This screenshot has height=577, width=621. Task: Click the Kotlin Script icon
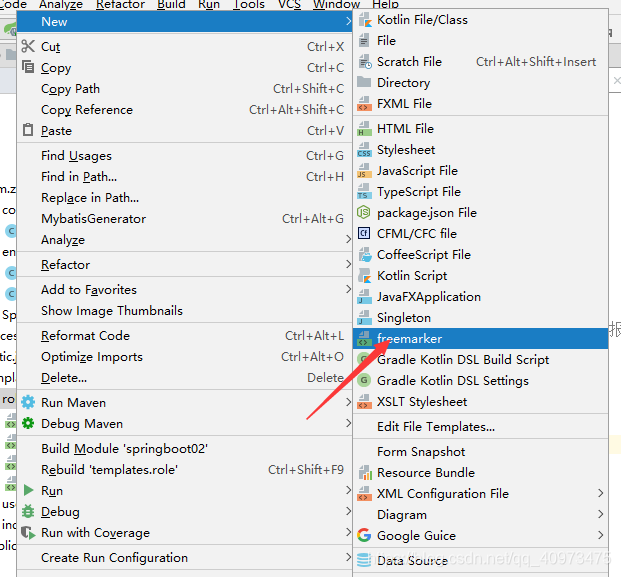click(x=364, y=276)
